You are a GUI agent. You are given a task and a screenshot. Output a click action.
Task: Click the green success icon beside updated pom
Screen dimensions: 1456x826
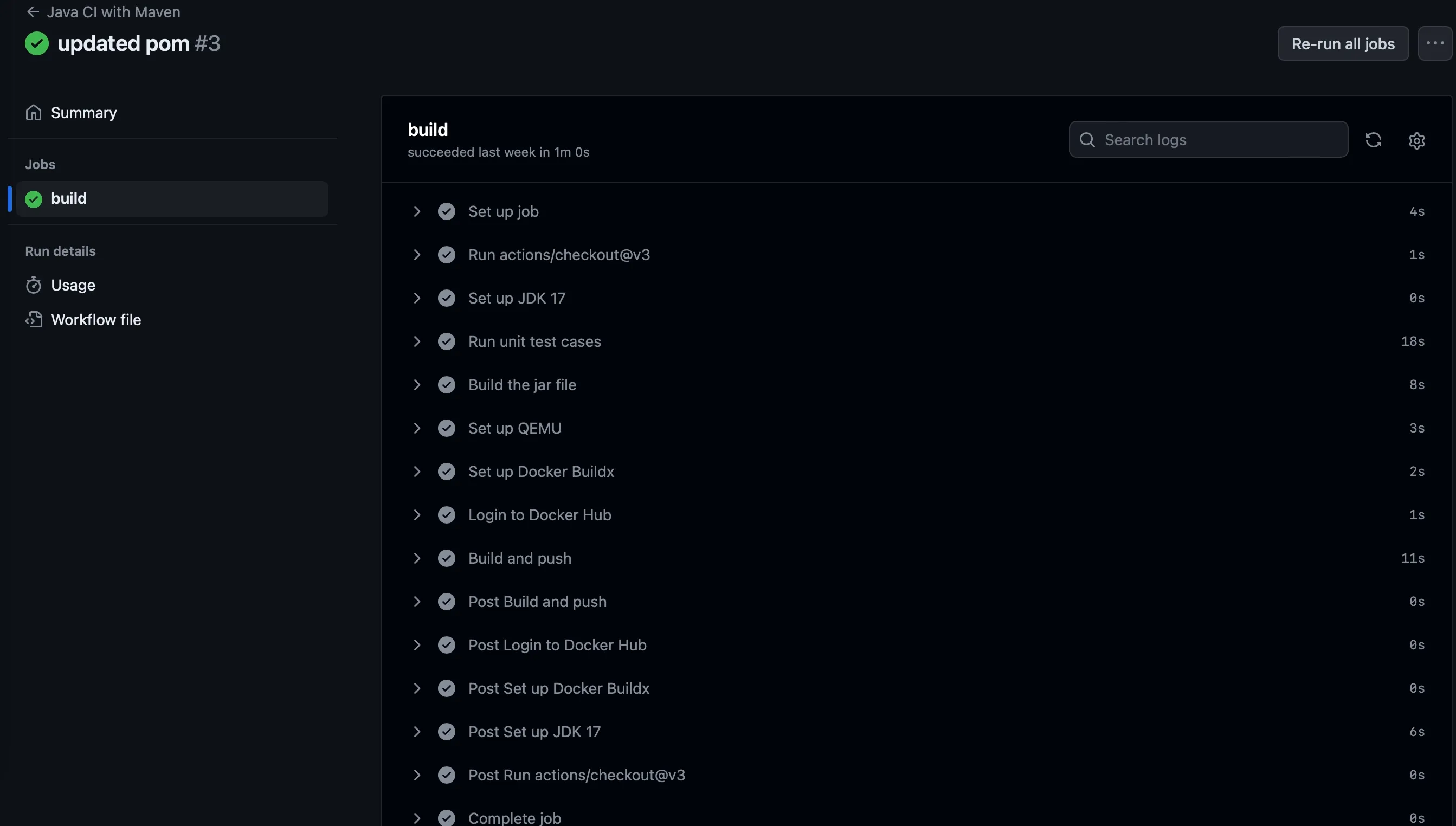pos(37,44)
